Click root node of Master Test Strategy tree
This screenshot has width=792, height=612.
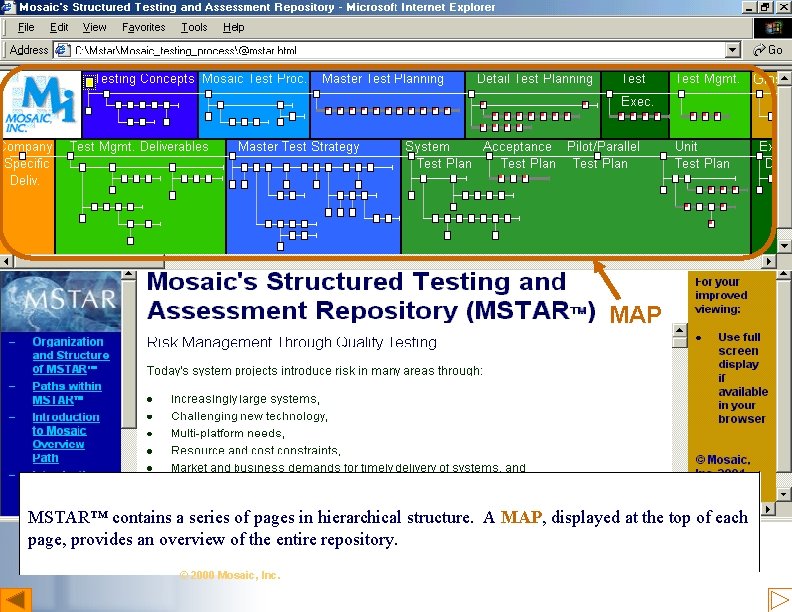pyautogui.click(x=232, y=156)
